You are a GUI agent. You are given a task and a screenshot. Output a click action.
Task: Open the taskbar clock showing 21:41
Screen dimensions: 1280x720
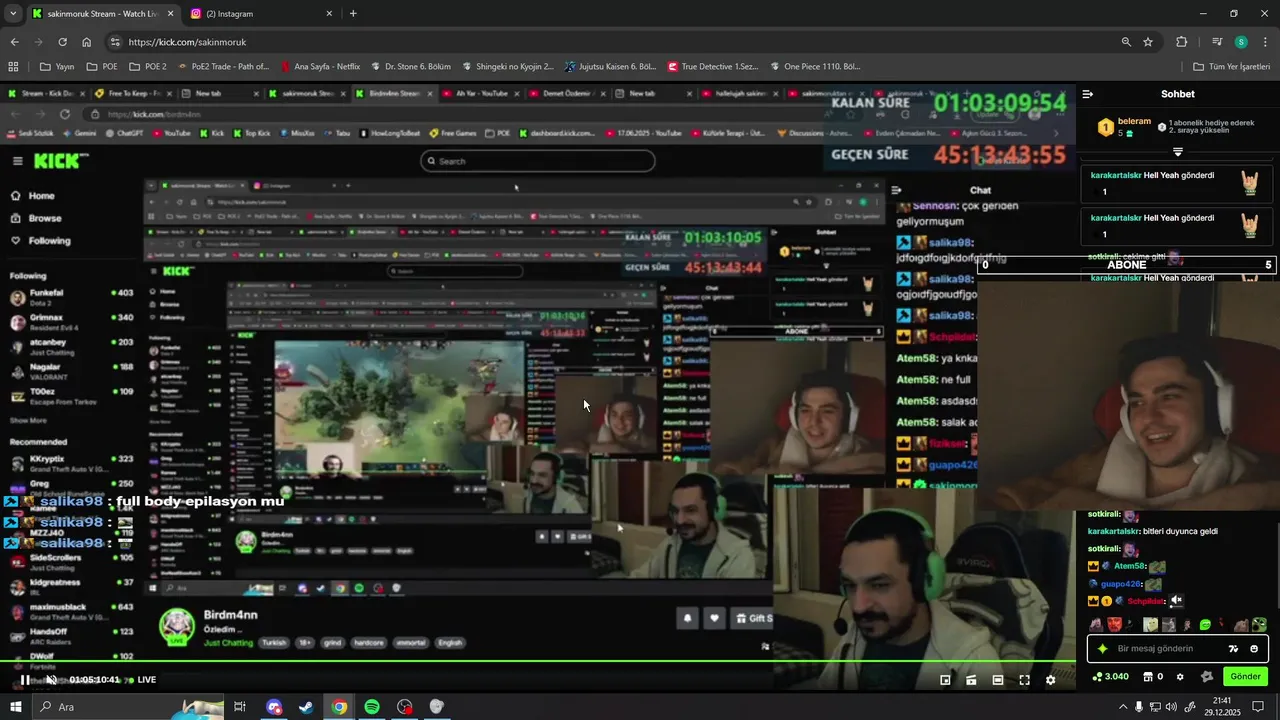1222,707
